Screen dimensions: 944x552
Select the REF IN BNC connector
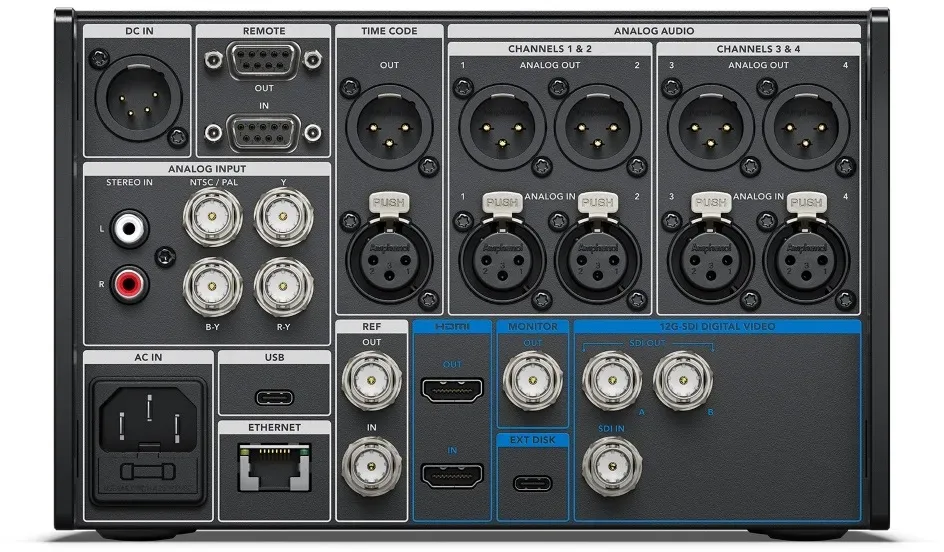[x=371, y=466]
